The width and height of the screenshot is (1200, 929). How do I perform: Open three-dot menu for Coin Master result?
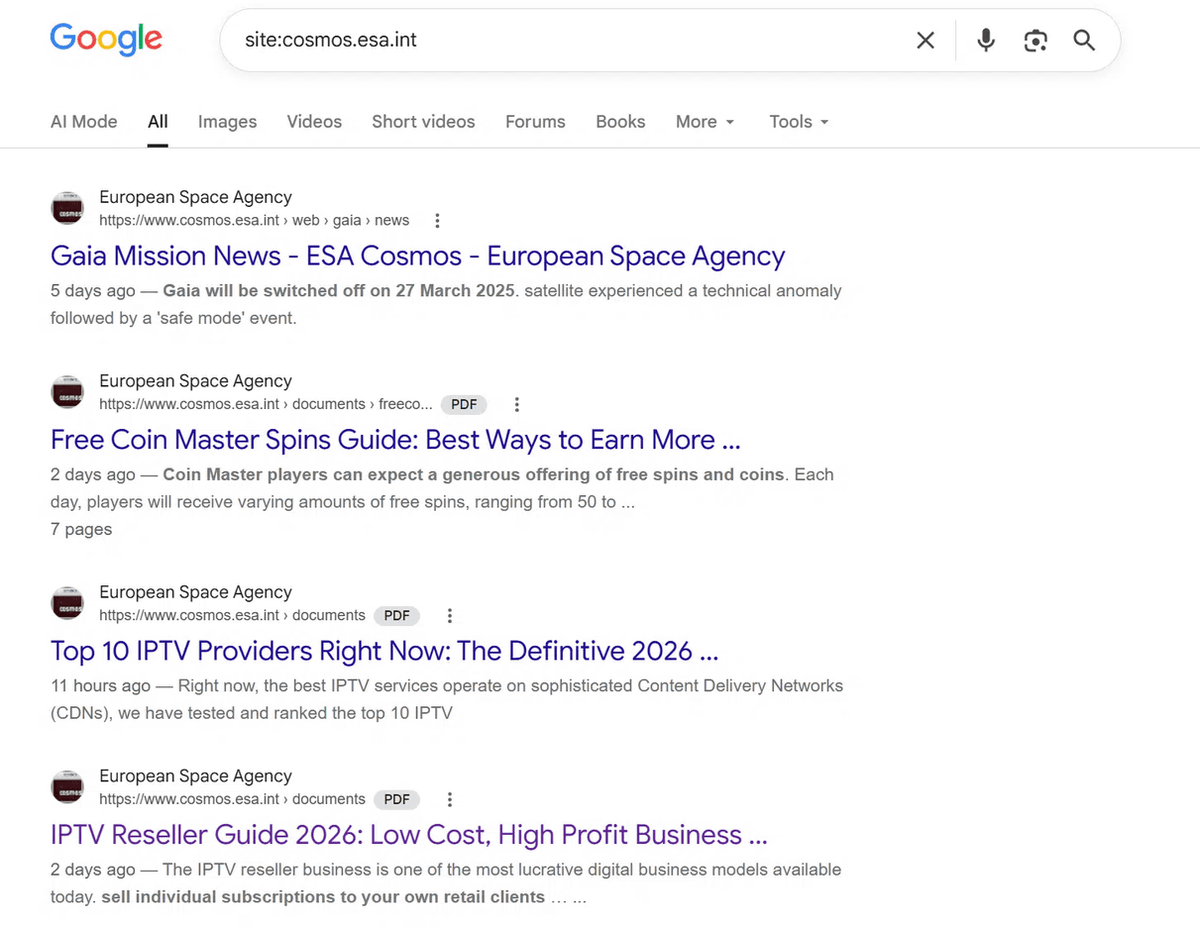tap(517, 405)
